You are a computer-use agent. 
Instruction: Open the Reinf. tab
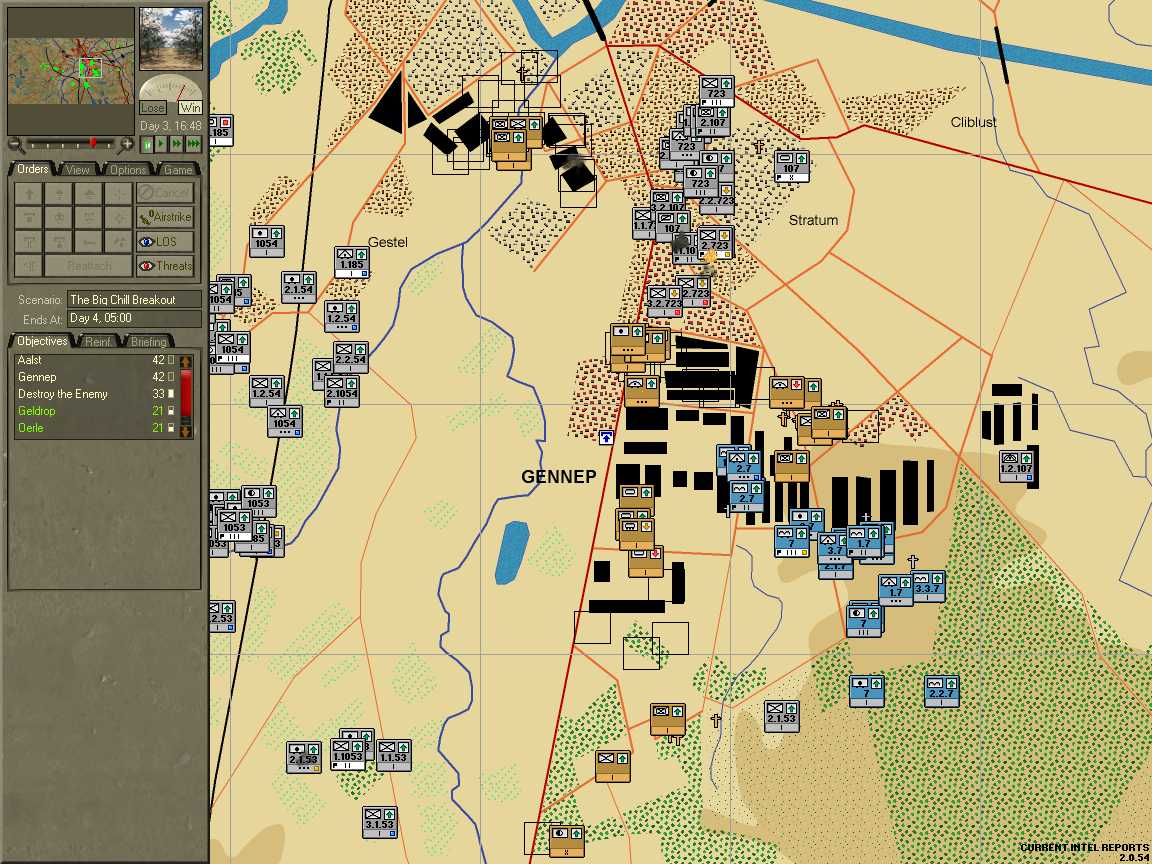98,342
